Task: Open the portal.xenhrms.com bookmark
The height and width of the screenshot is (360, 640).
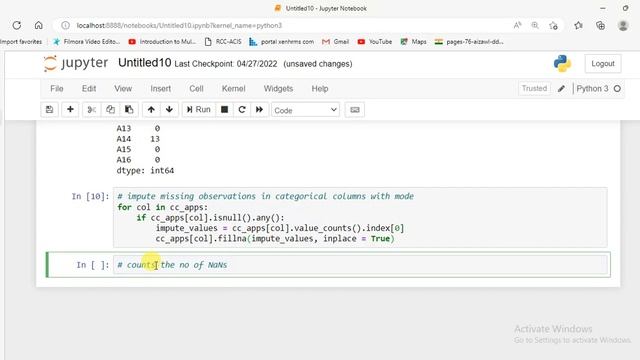Action: [x=282, y=42]
